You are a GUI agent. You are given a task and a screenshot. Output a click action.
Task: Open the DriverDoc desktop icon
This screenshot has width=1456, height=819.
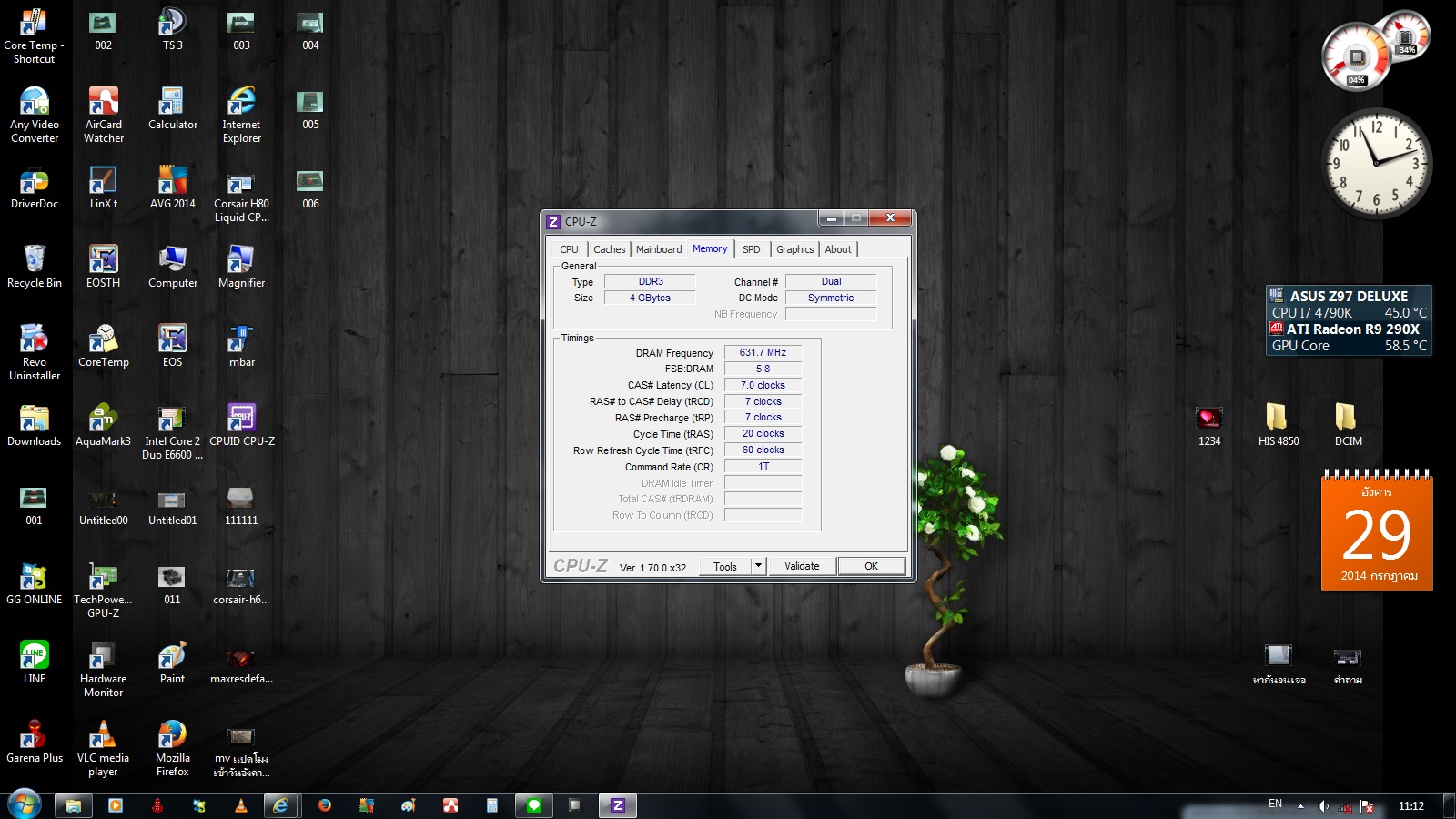35,188
